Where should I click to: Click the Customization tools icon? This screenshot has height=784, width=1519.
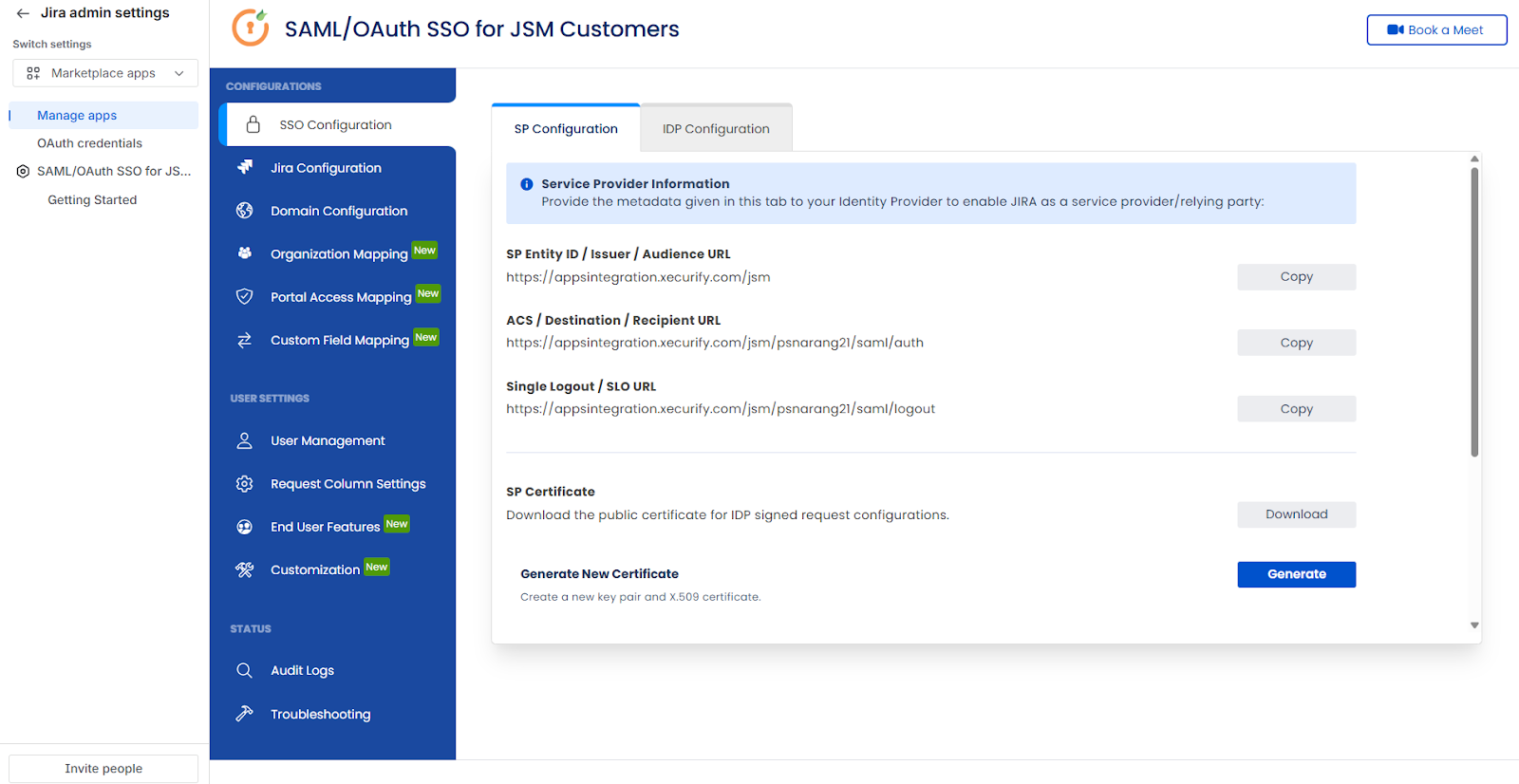pos(245,569)
